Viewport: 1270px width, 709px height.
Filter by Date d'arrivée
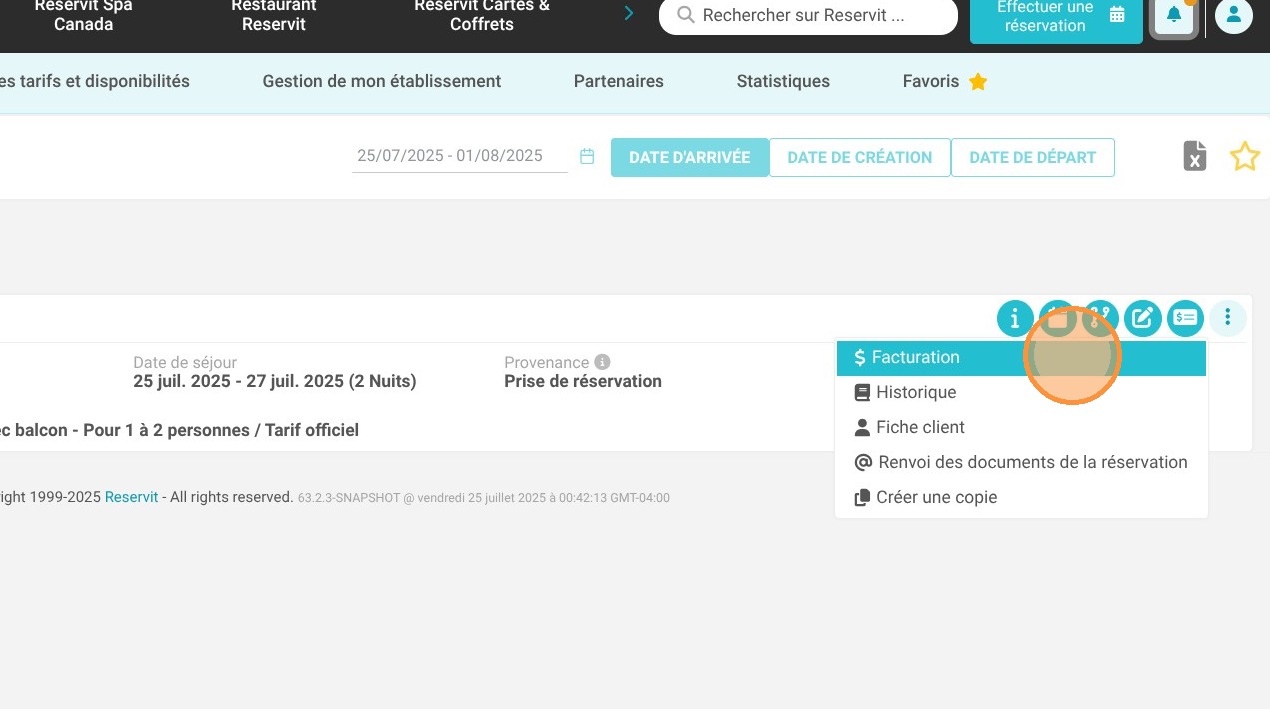[x=690, y=157]
